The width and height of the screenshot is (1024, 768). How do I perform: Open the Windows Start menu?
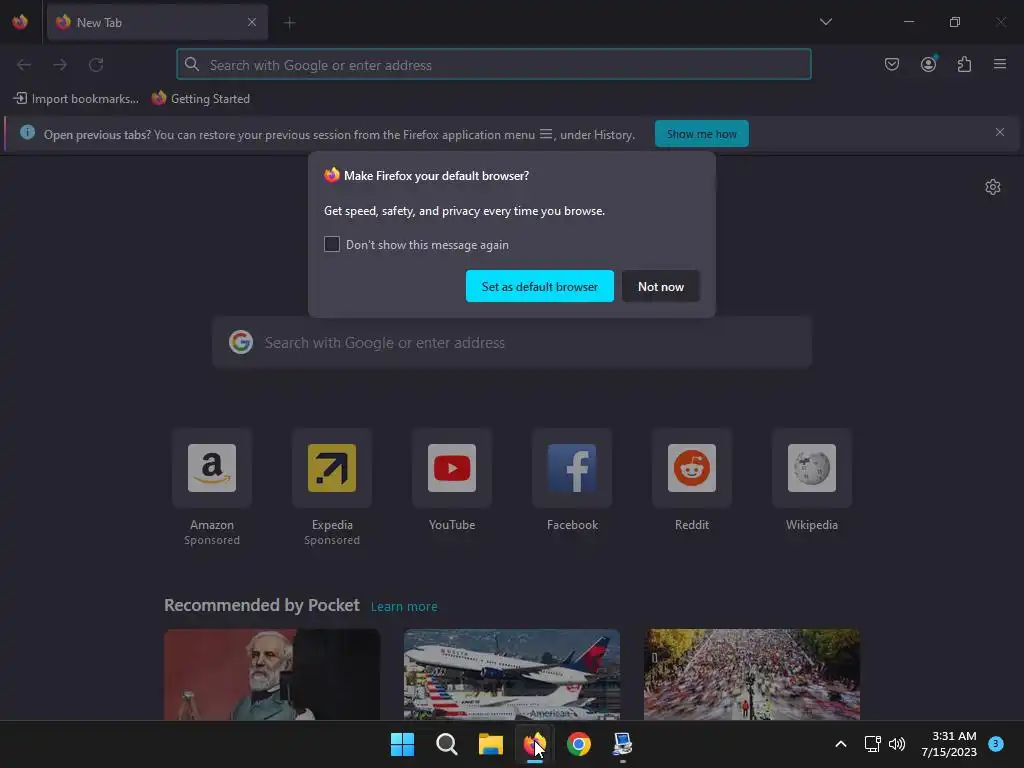(x=402, y=744)
